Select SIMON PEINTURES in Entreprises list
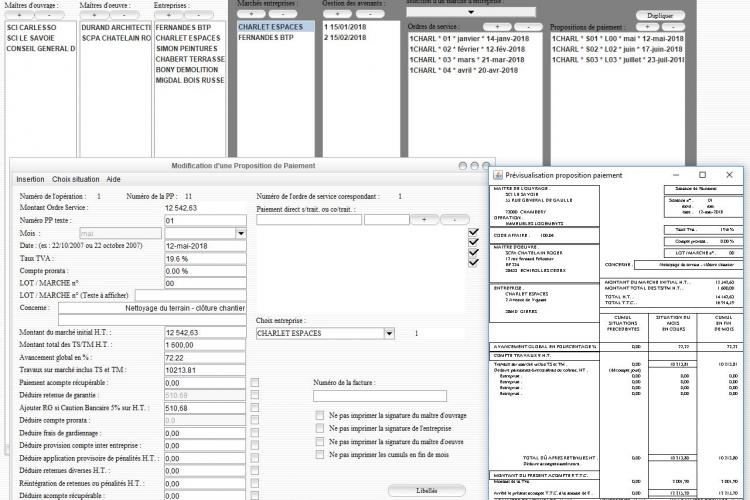 point(190,49)
